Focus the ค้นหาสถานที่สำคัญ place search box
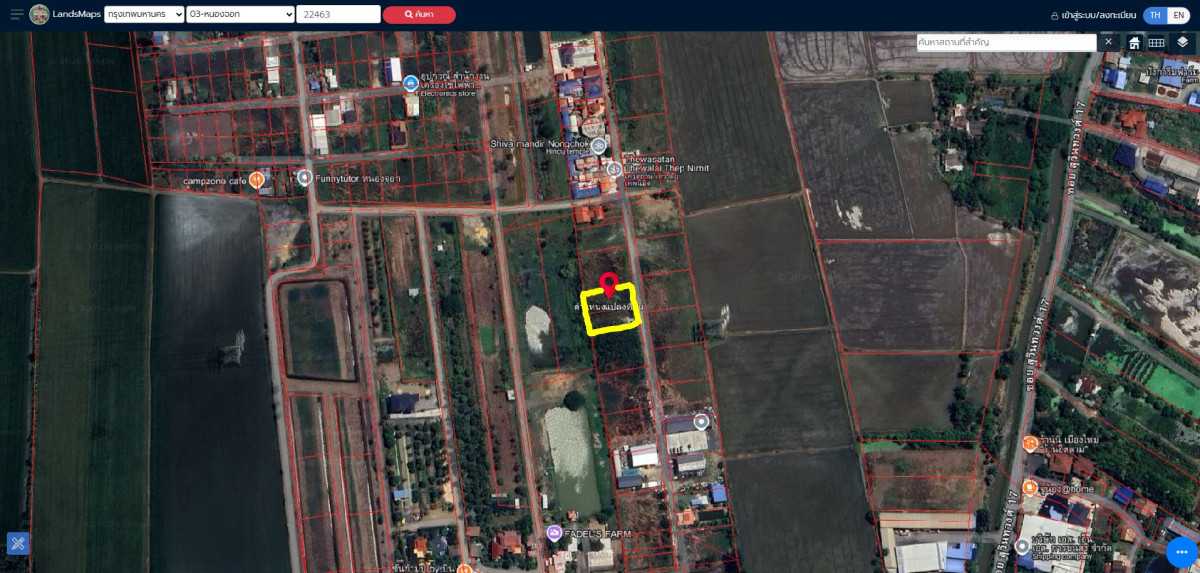This screenshot has width=1200, height=573. (x=1006, y=42)
